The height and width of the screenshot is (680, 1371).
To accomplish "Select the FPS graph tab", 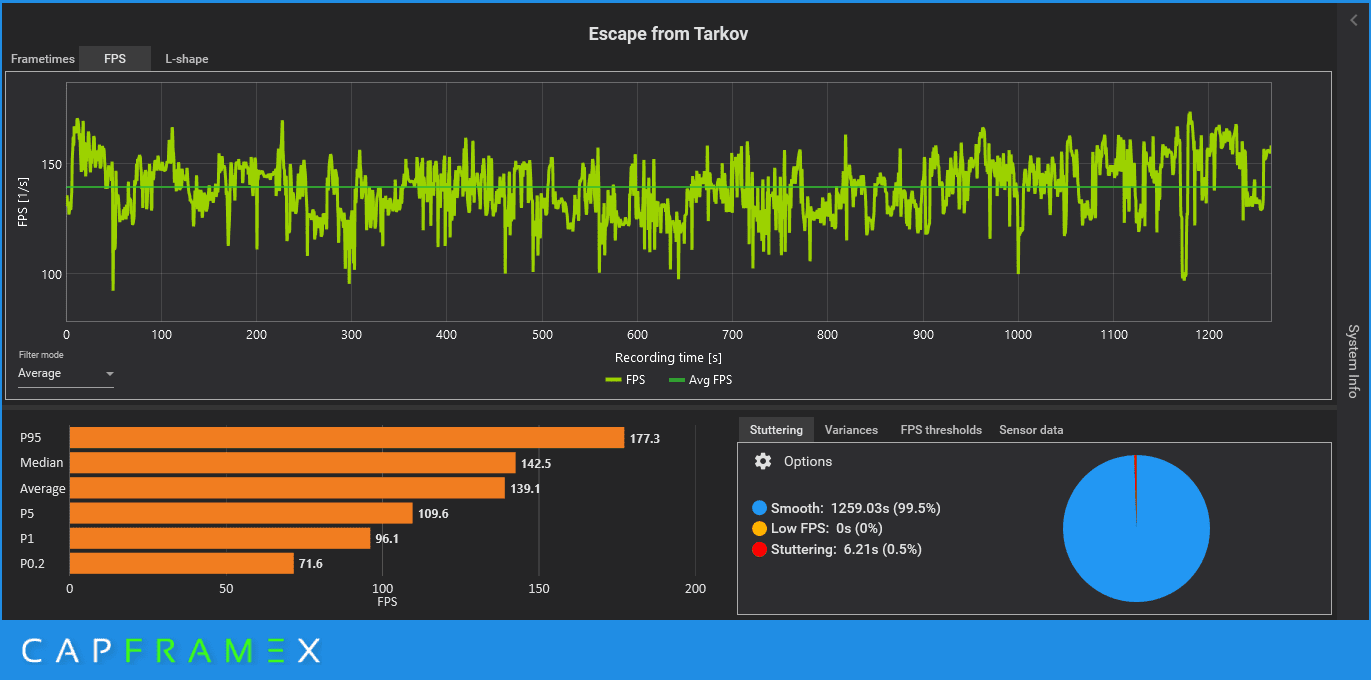I will [x=115, y=59].
